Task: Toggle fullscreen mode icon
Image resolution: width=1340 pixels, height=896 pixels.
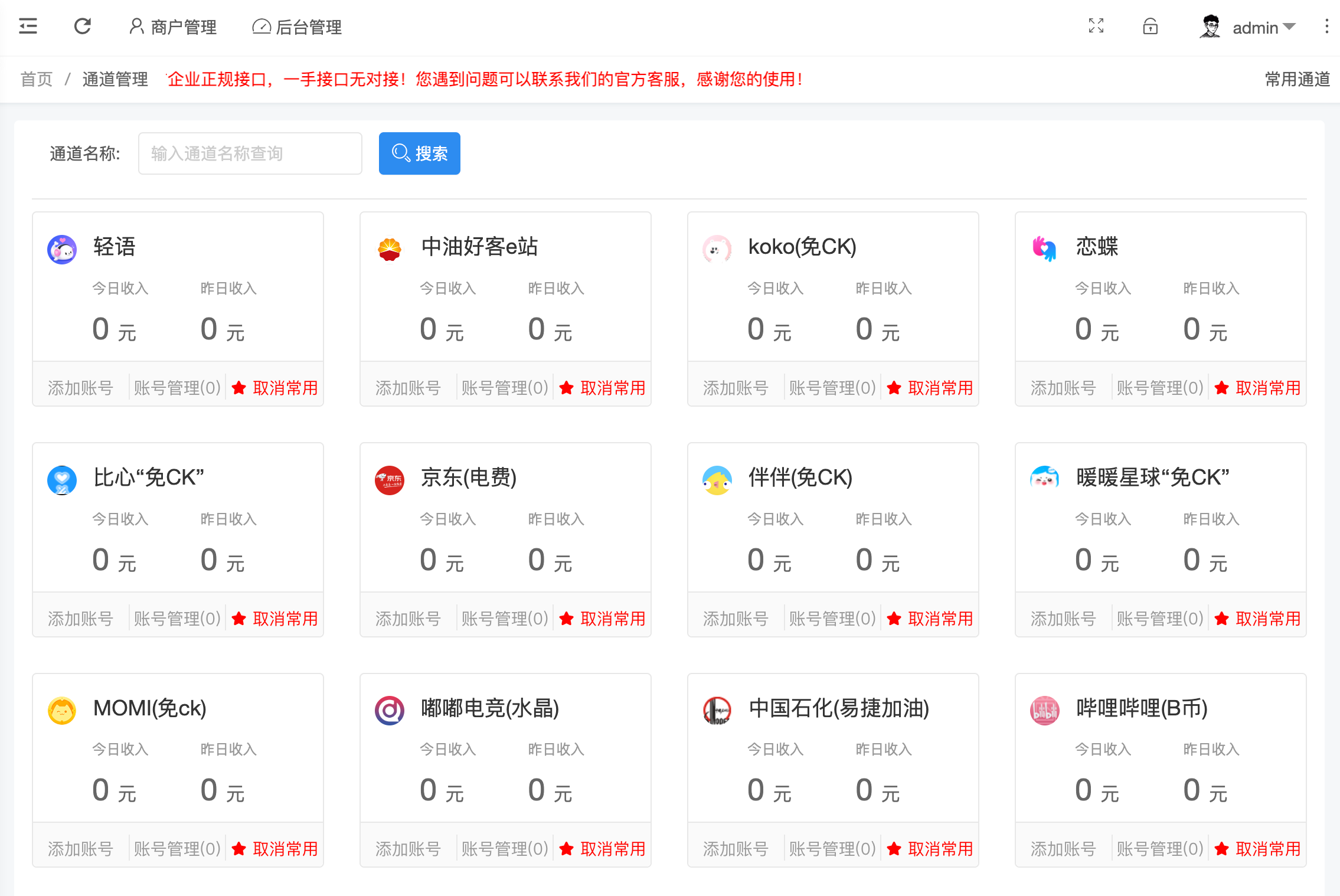Action: [x=1096, y=26]
